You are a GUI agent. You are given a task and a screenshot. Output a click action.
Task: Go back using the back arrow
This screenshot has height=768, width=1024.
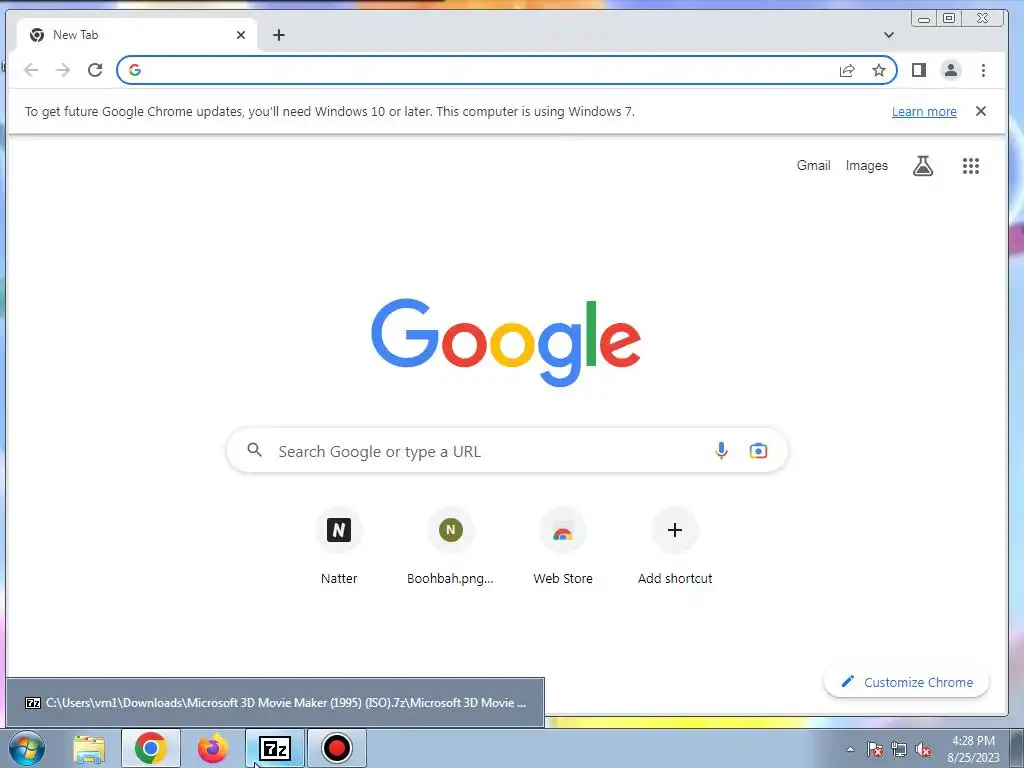tap(31, 70)
